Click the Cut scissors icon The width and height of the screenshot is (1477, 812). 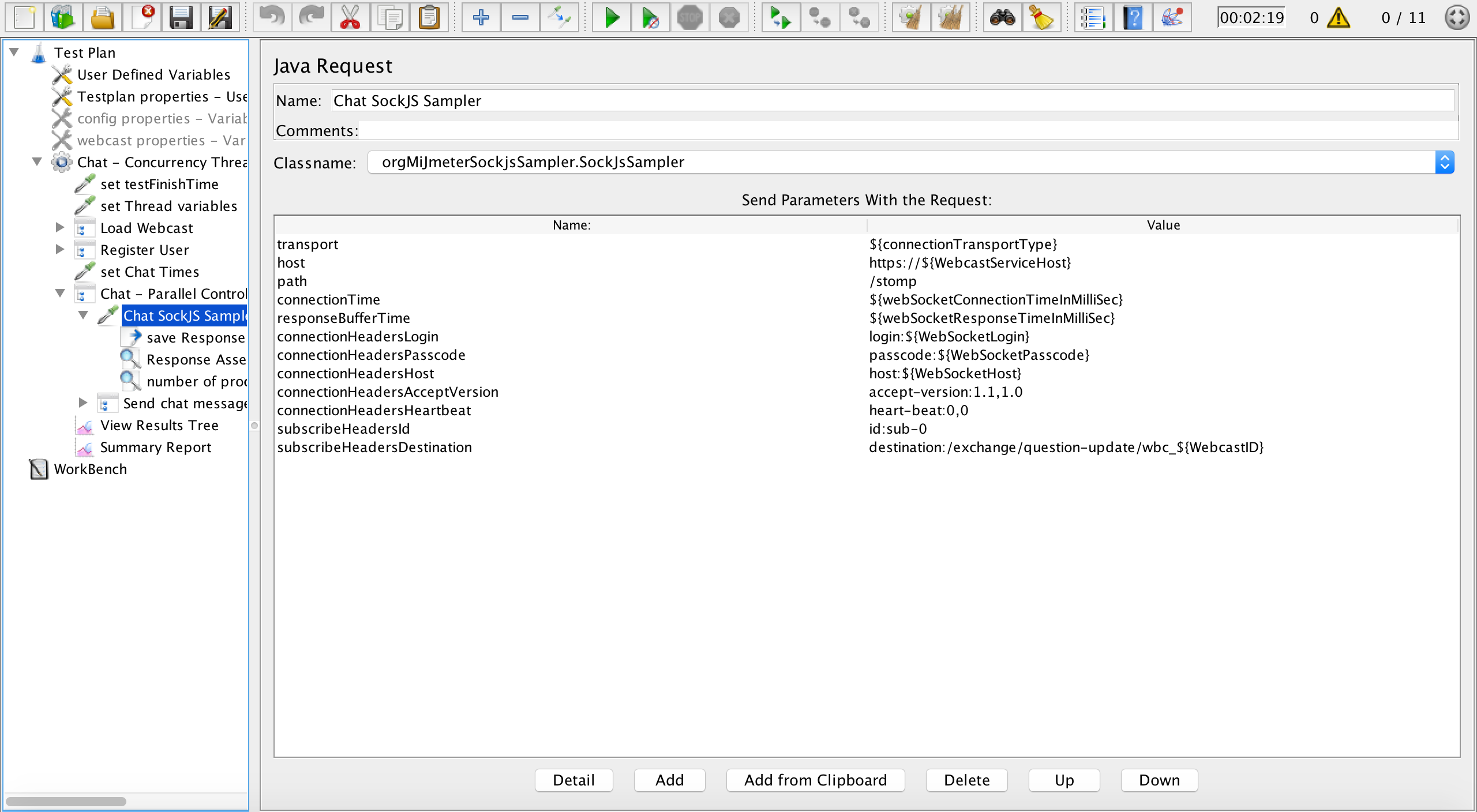[350, 18]
